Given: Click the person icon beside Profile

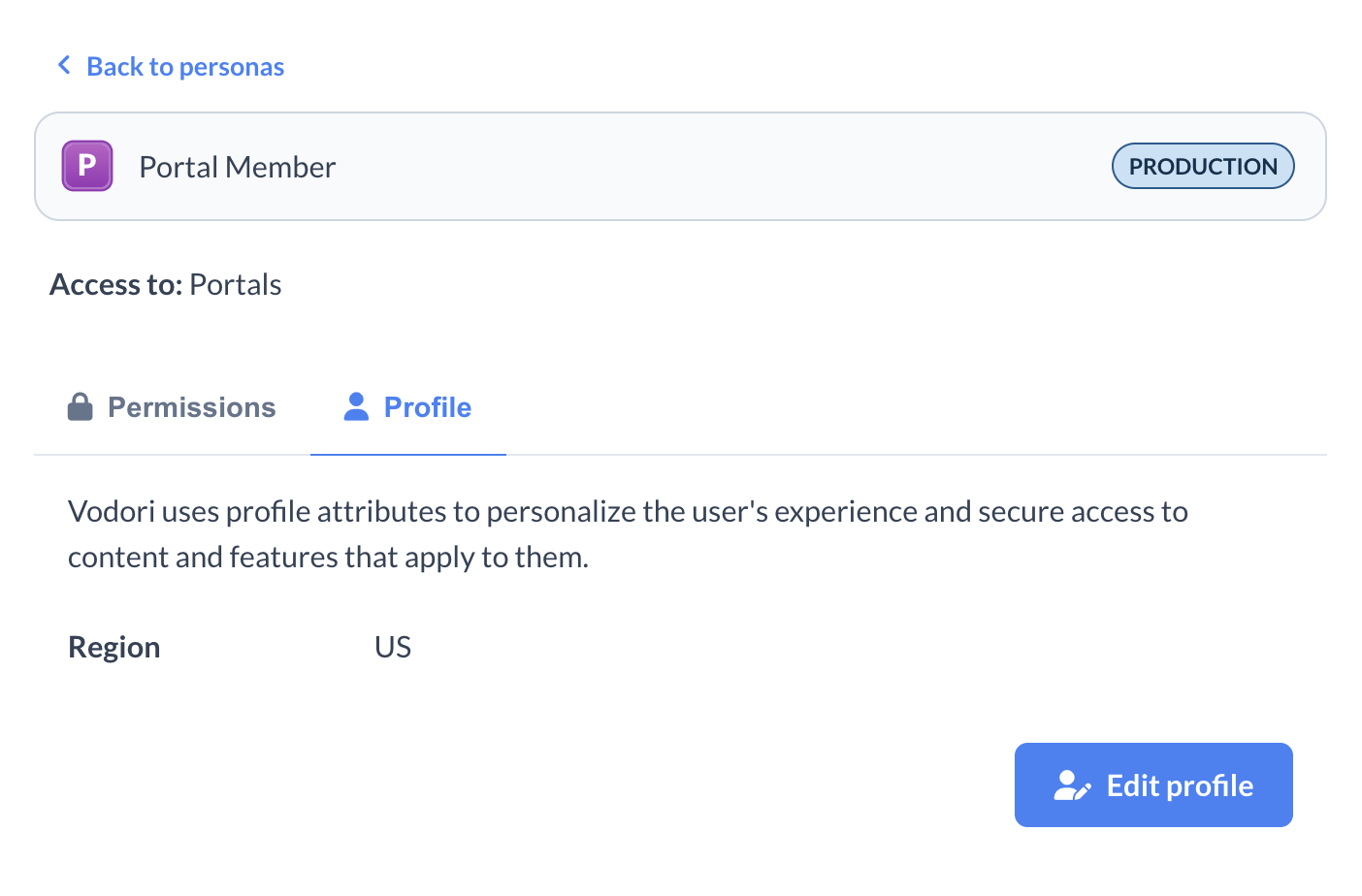Looking at the screenshot, I should pyautogui.click(x=356, y=407).
